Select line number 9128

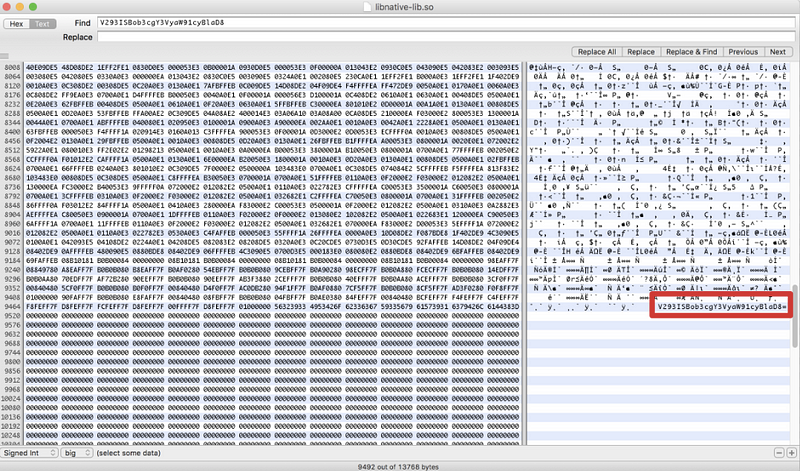12,251
